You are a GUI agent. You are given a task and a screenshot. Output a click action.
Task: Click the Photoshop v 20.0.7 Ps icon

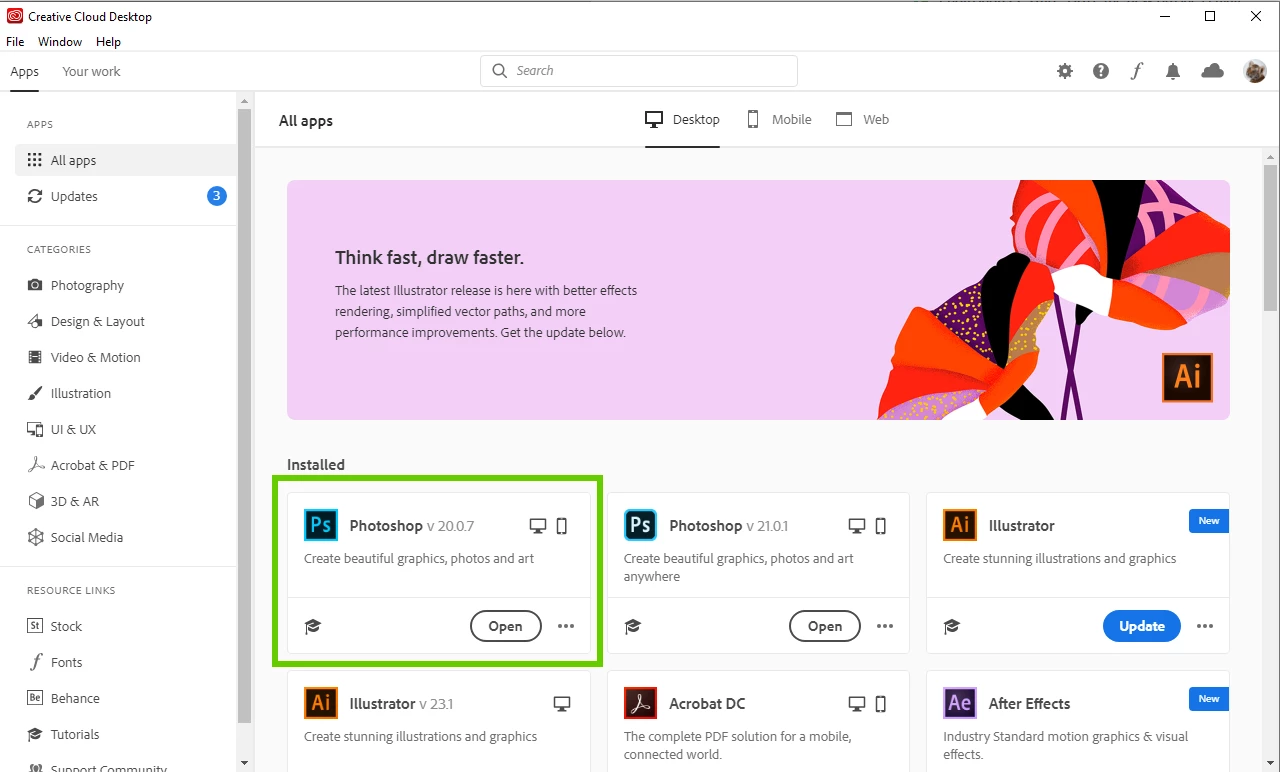point(321,525)
